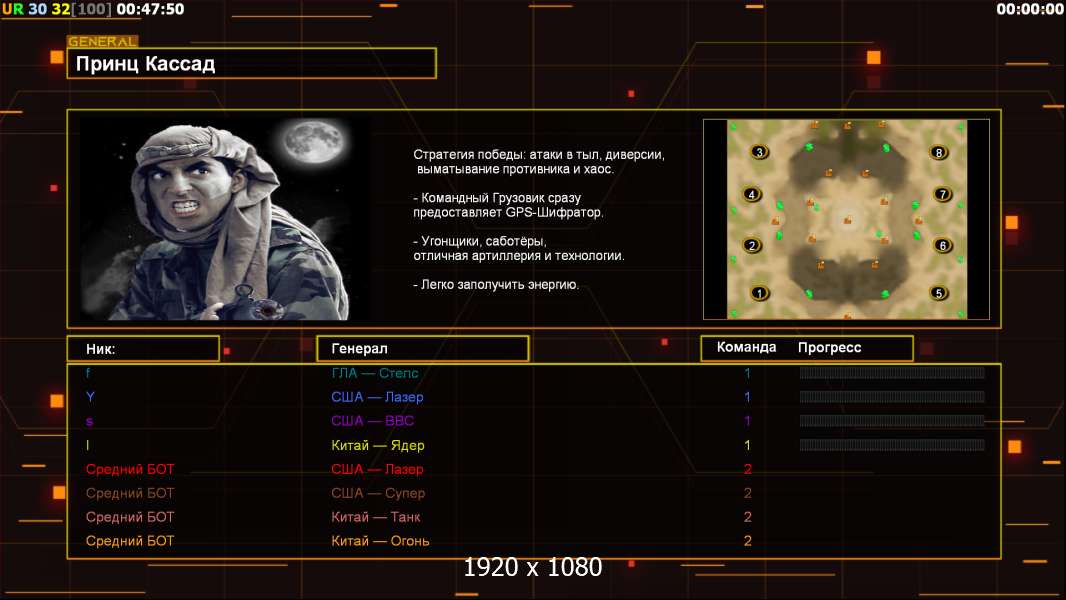Click the 00:47:50 timer at top left
This screenshot has width=1066, height=600.
point(150,9)
